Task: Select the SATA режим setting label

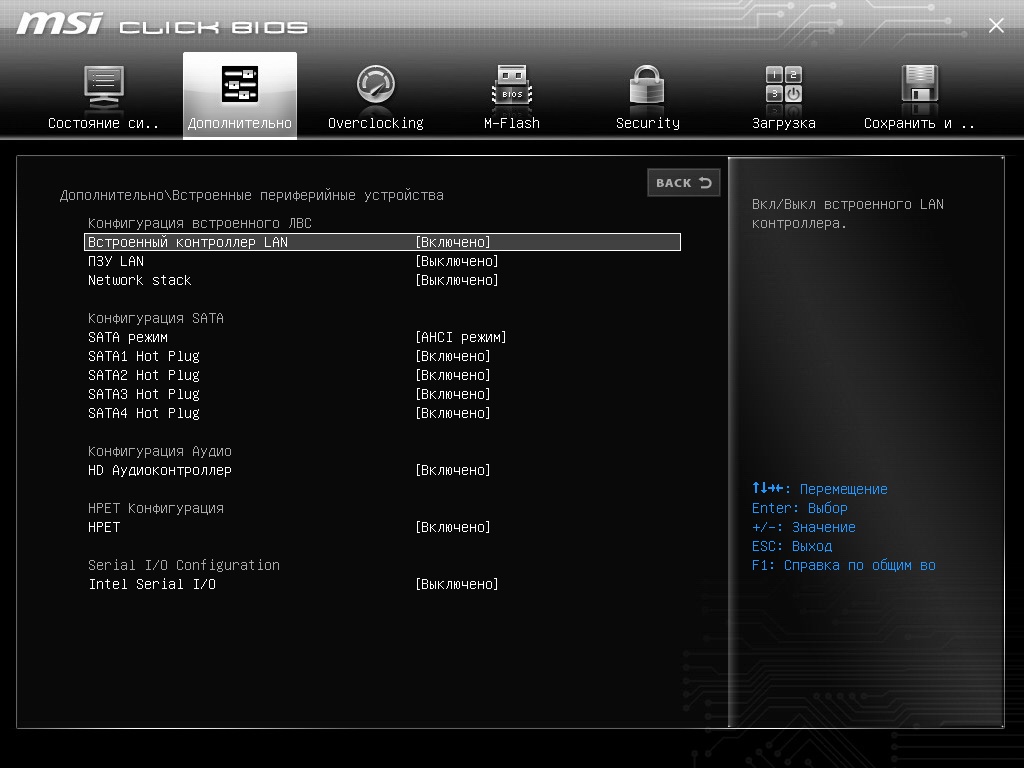Action: coord(128,338)
